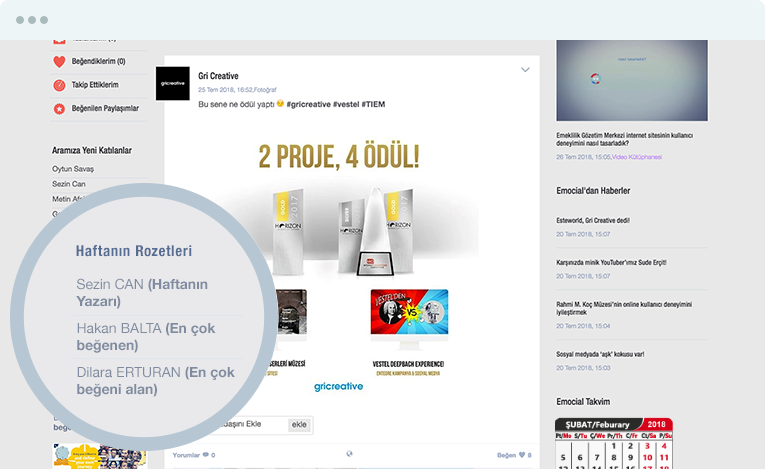Click the heart icon next to Beğen
The height and width of the screenshot is (469, 765).
coord(522,455)
